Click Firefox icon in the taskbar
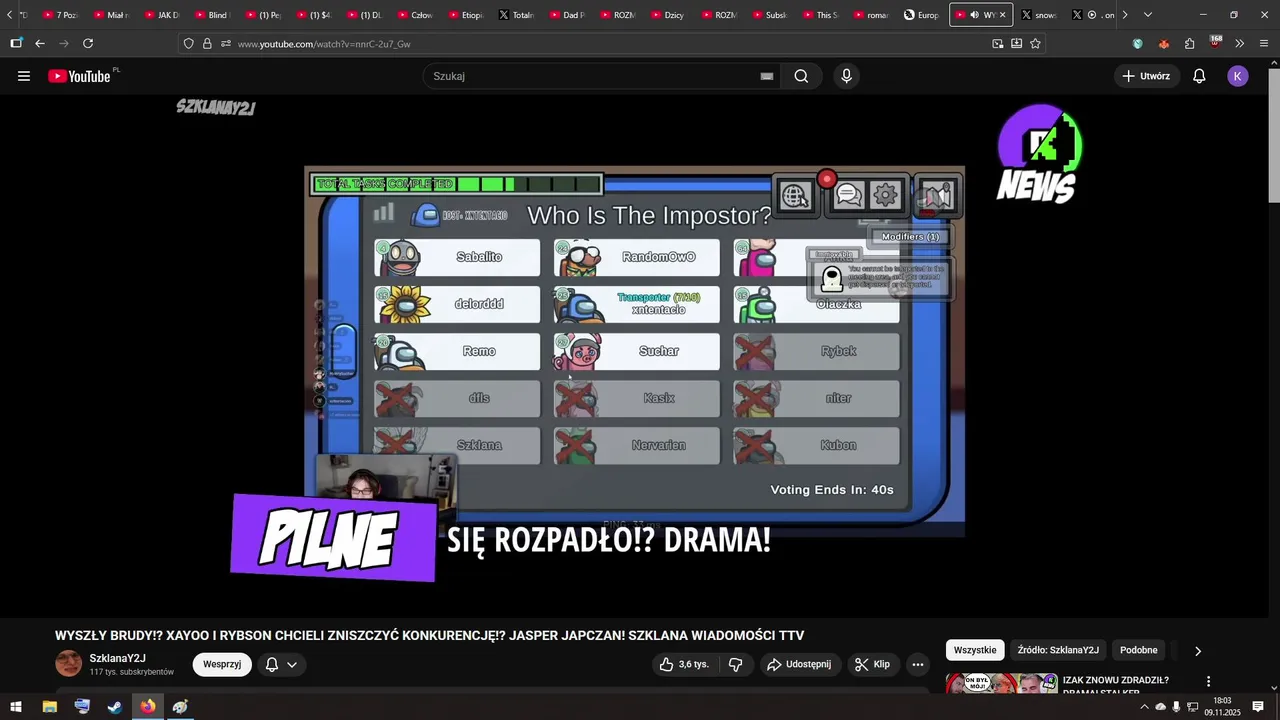This screenshot has width=1280, height=720. click(x=148, y=707)
